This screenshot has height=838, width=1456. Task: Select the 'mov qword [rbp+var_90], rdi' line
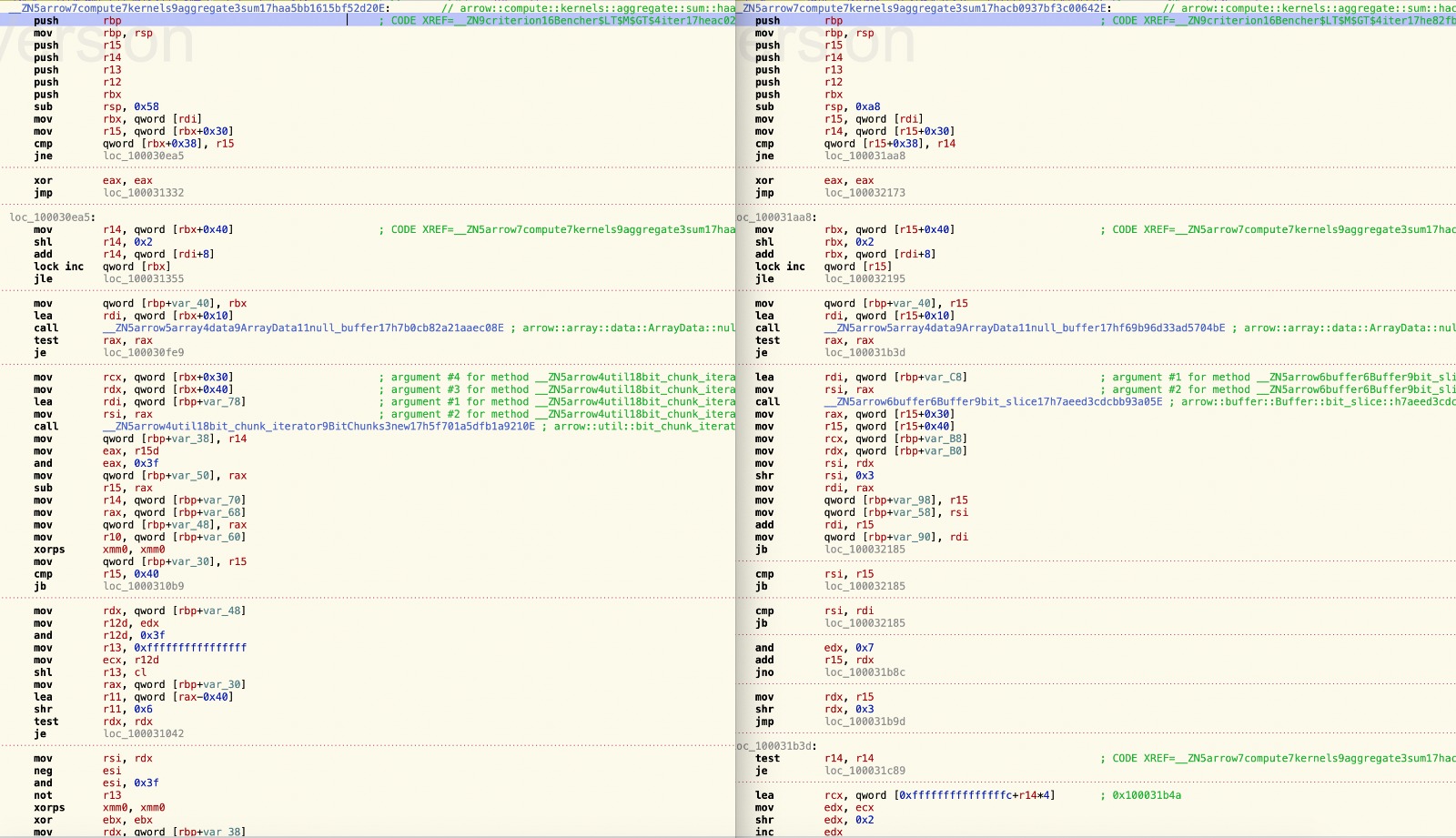(x=862, y=537)
